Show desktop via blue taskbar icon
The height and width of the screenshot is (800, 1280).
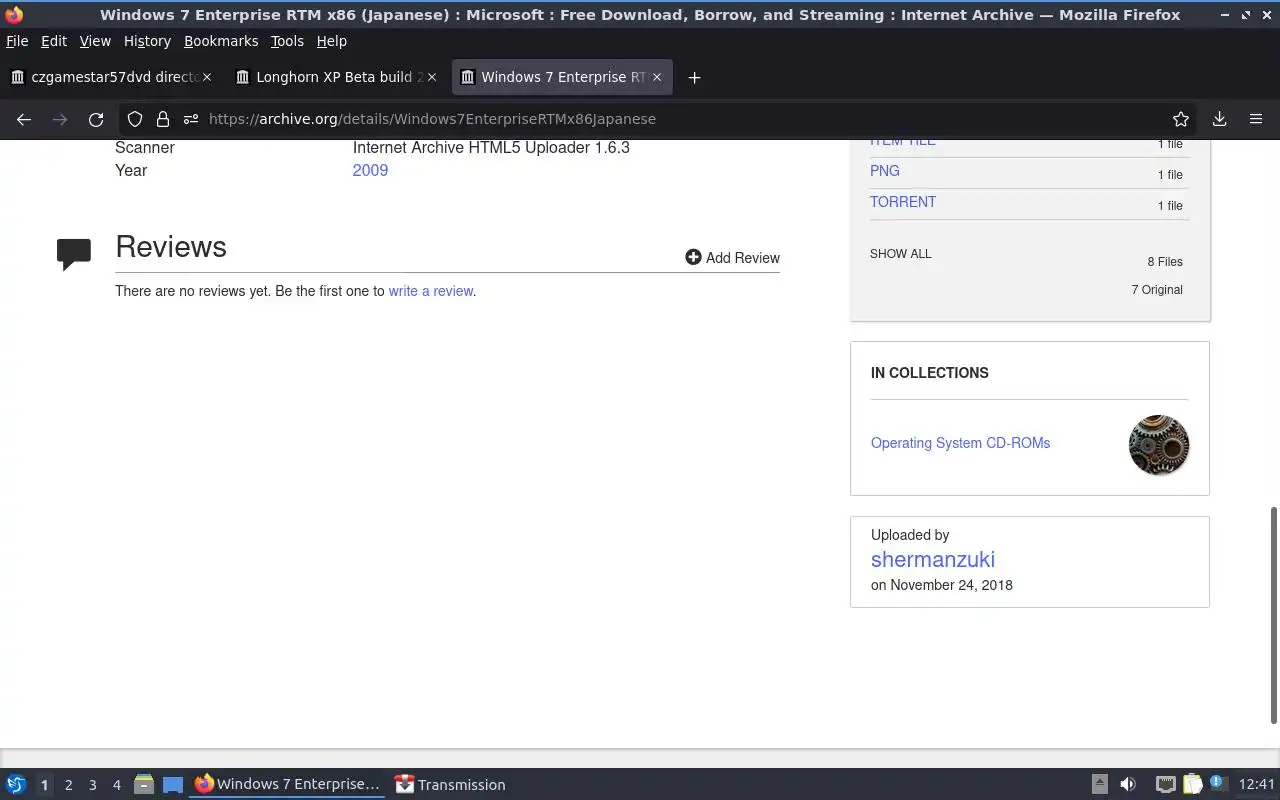click(x=172, y=785)
